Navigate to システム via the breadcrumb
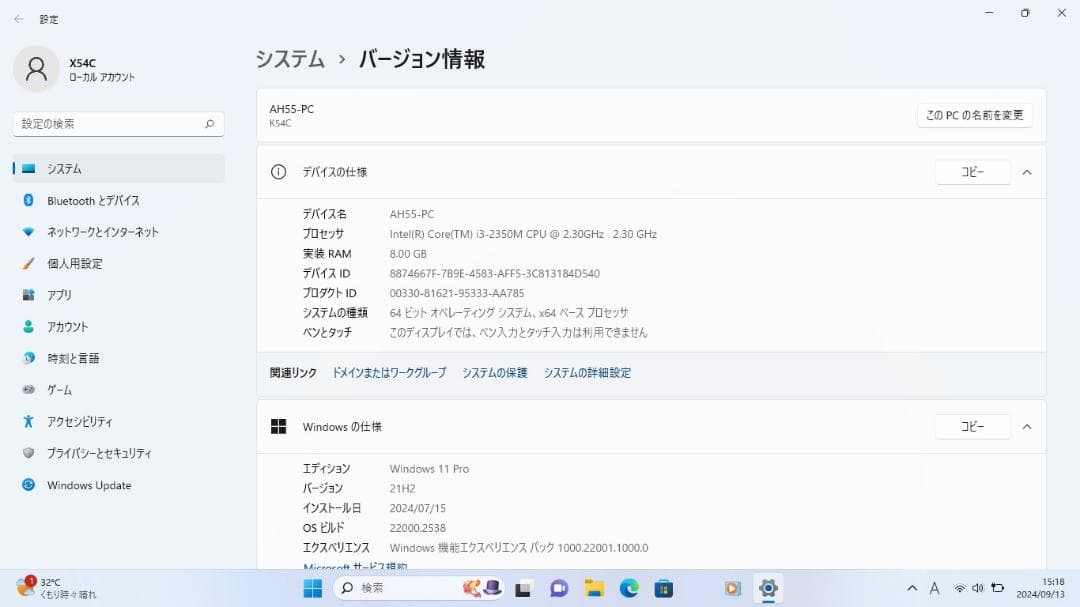The height and width of the screenshot is (607, 1080). click(x=290, y=60)
